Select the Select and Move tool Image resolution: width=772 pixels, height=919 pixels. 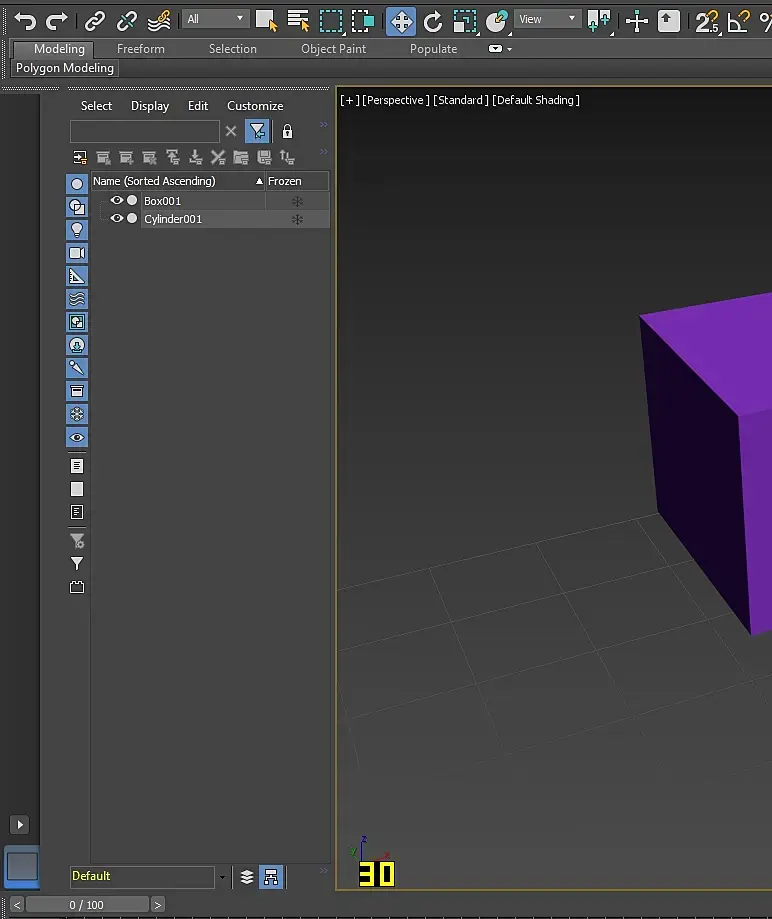[x=400, y=20]
